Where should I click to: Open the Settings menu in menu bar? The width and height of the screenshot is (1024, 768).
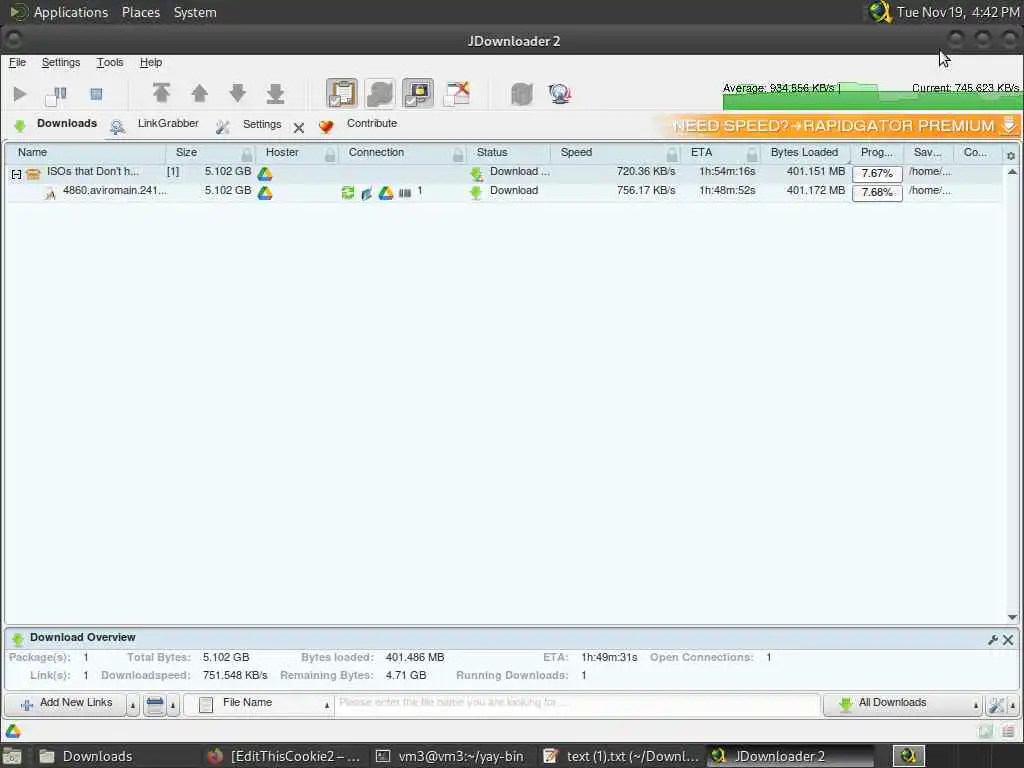[x=61, y=63]
